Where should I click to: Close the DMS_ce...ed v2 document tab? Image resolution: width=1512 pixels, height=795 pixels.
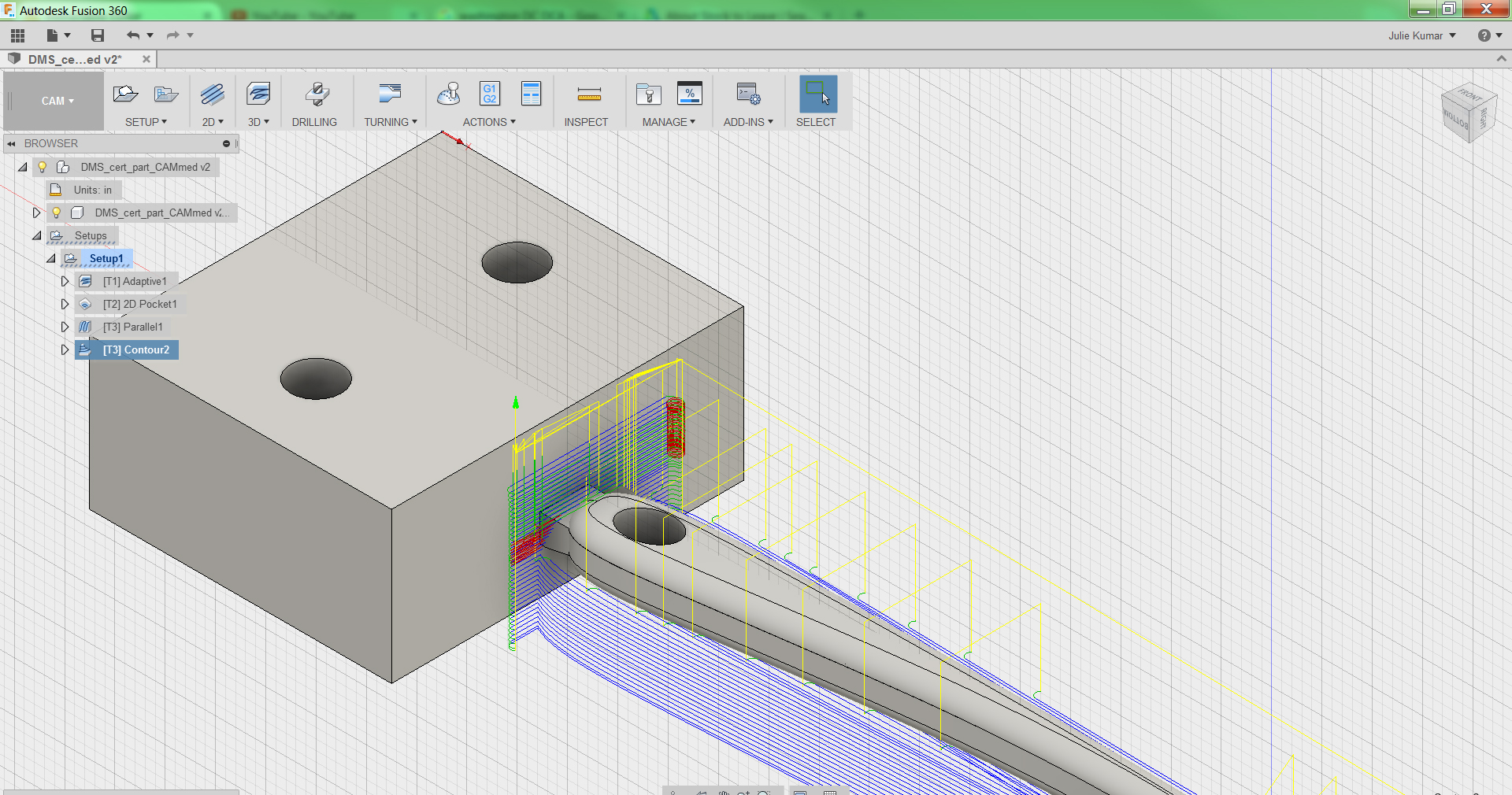[146, 59]
